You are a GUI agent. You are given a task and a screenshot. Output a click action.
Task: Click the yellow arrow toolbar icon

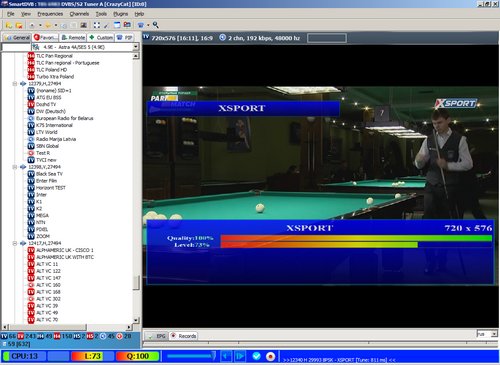tap(48, 25)
